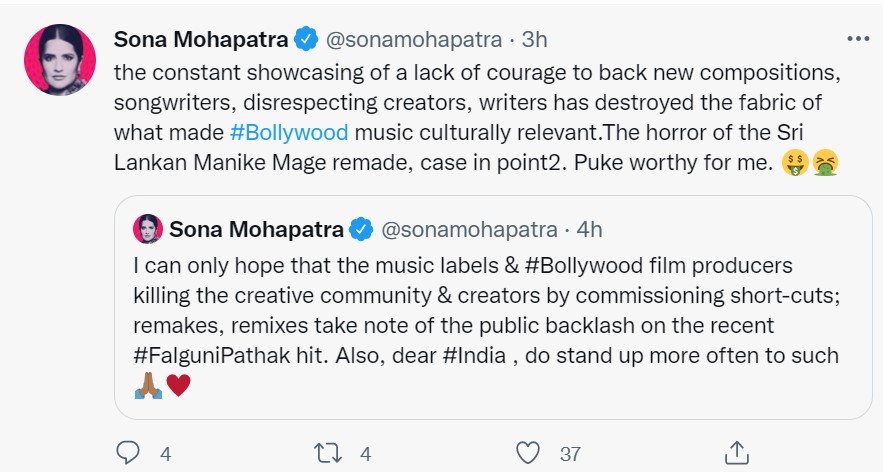Click the @sonamohapatra handle on main tweet
883x472 pixels.
point(411,39)
